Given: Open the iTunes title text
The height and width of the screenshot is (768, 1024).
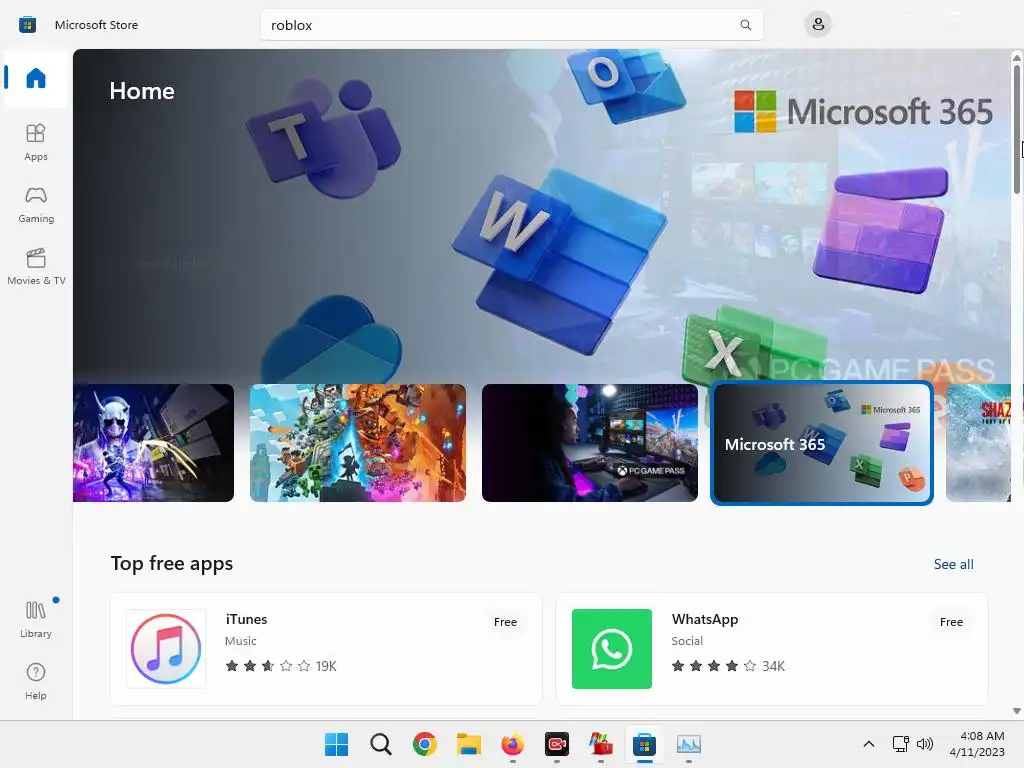Looking at the screenshot, I should 246,619.
